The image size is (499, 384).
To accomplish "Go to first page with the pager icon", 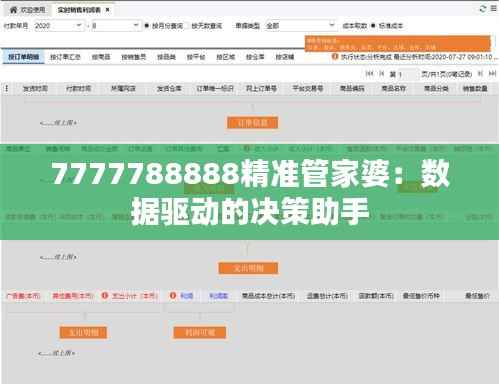I will click(369, 74).
